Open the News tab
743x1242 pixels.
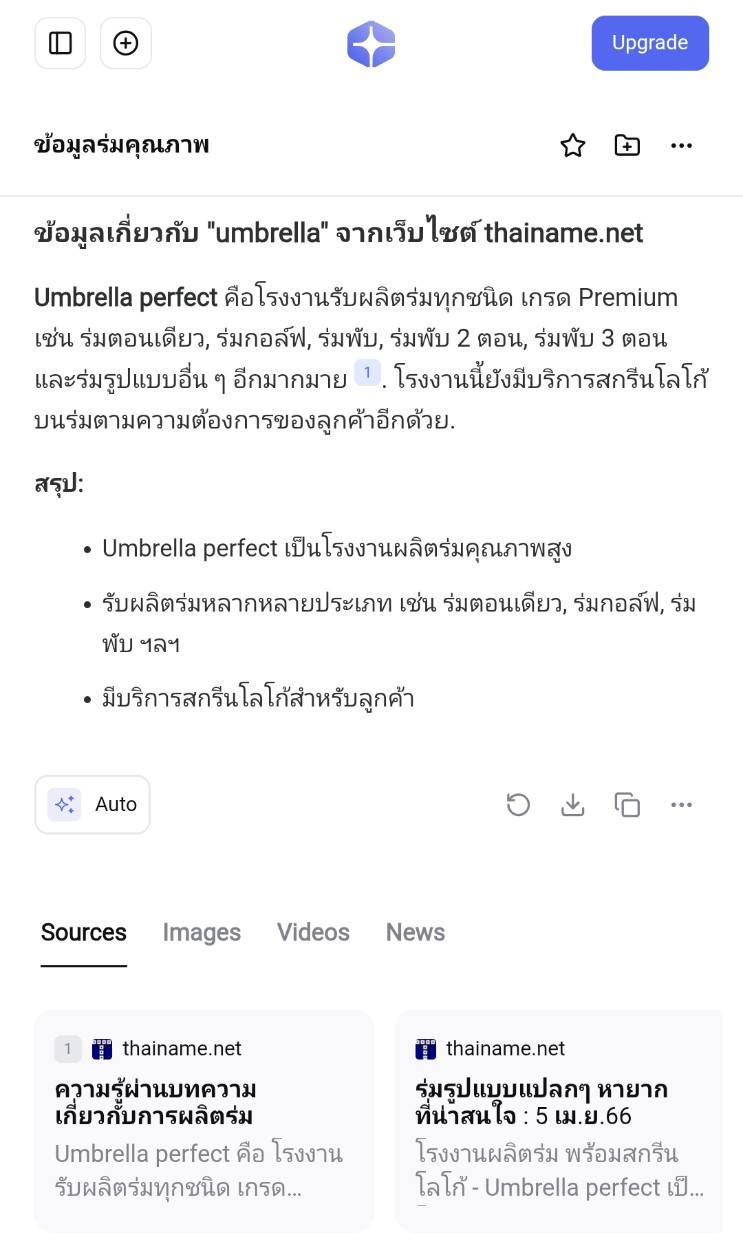pyautogui.click(x=415, y=932)
